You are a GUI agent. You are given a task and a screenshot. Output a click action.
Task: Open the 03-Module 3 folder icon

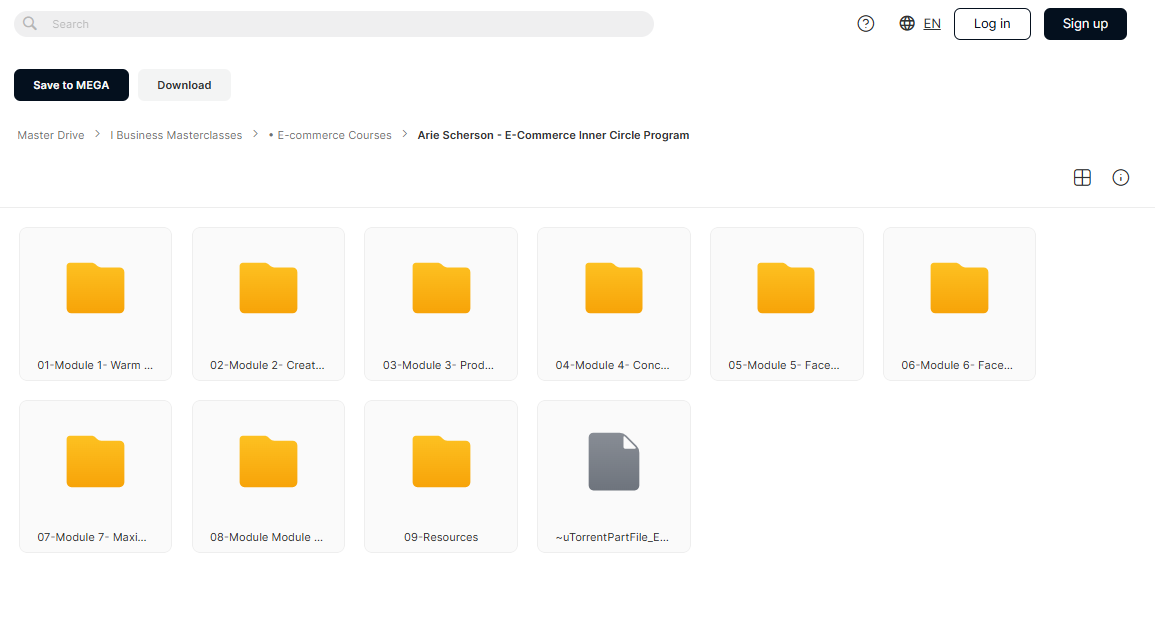coord(441,288)
